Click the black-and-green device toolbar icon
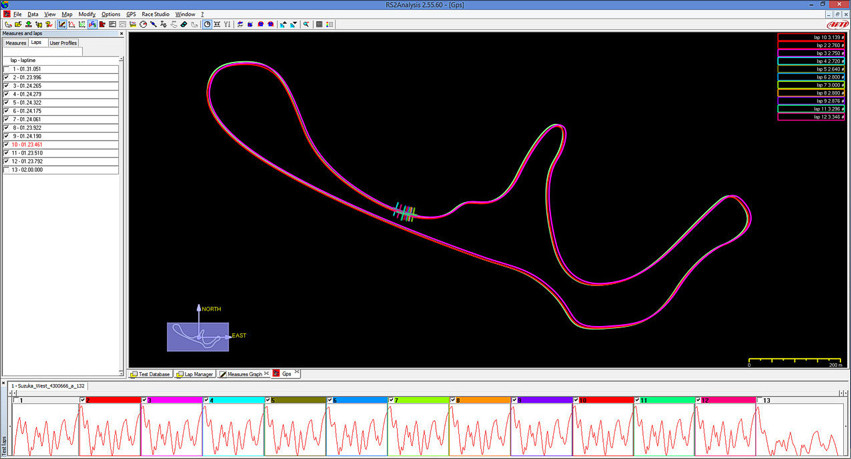 (184, 24)
